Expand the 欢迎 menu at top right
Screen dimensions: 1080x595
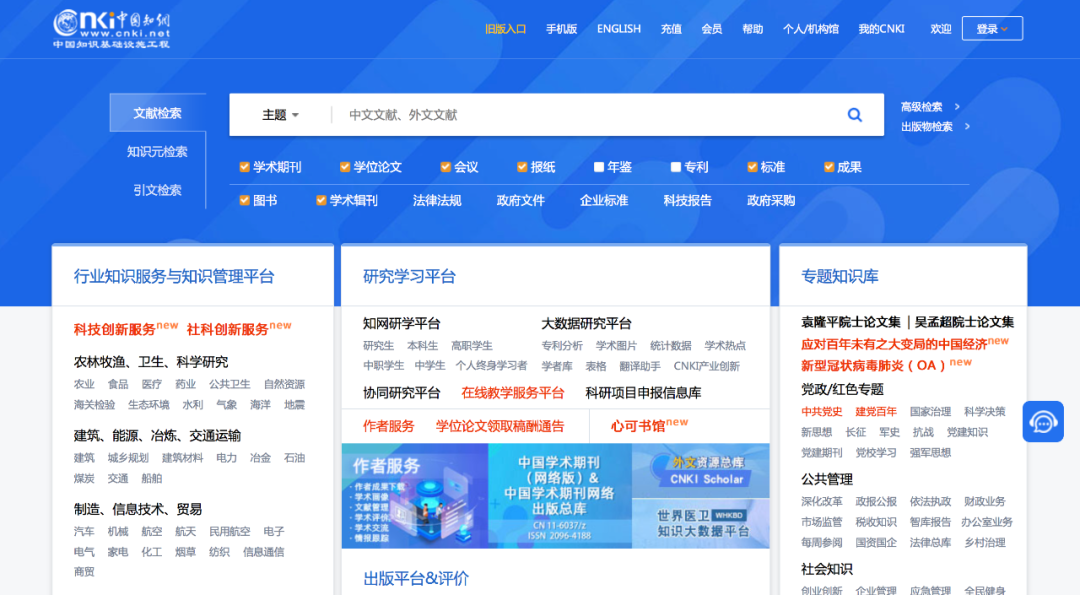coord(940,28)
